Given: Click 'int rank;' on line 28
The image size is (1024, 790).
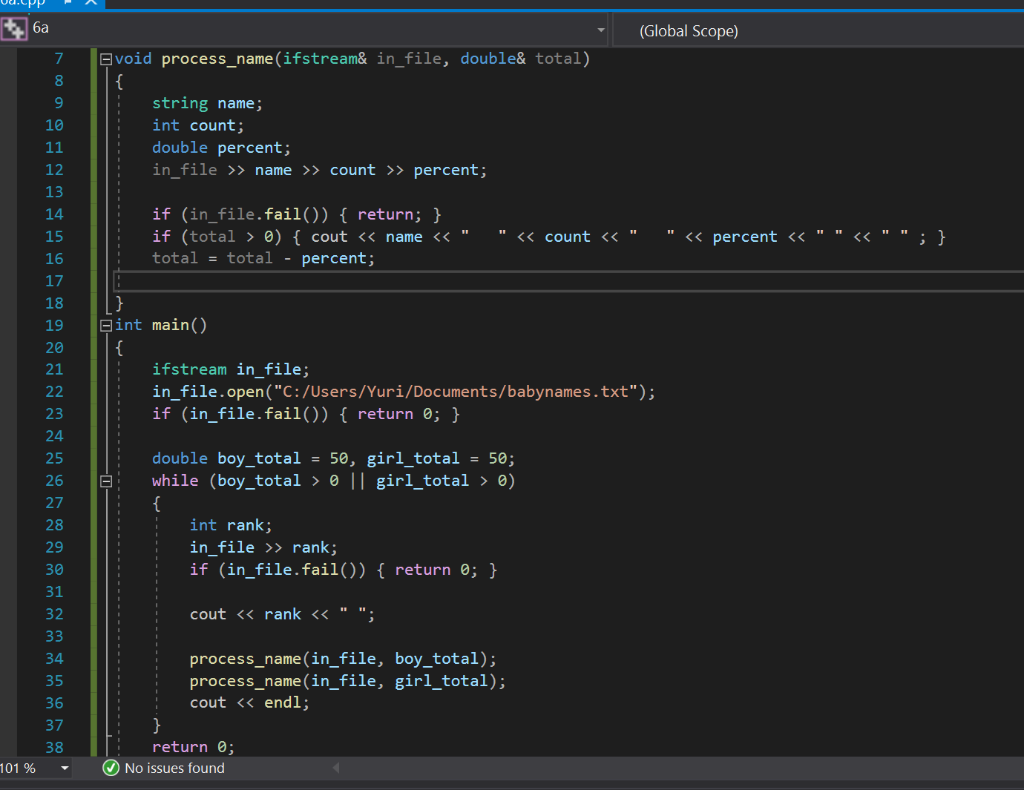Looking at the screenshot, I should tap(231, 525).
